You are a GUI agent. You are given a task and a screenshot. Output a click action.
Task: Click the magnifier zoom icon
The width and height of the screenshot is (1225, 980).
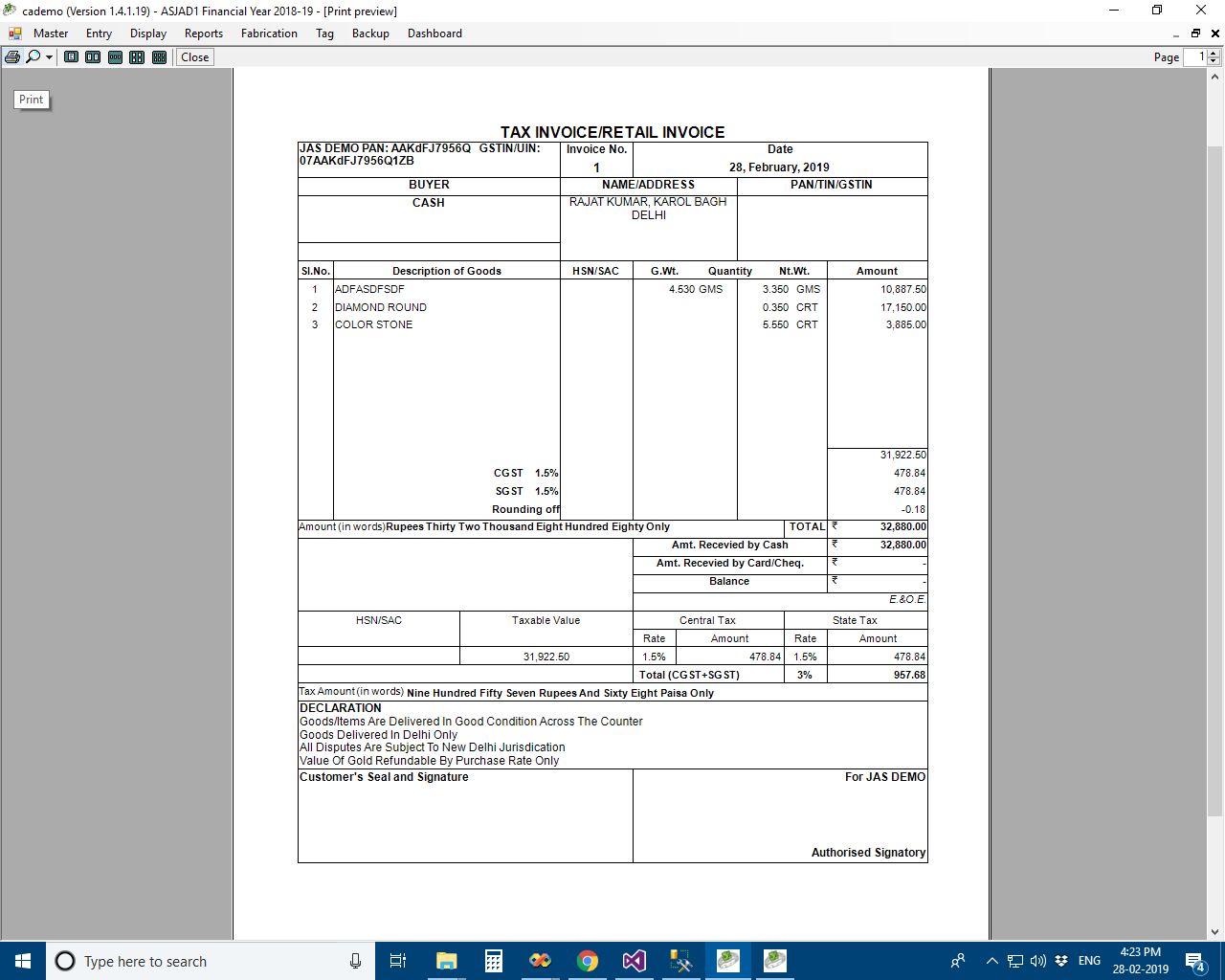(x=33, y=57)
